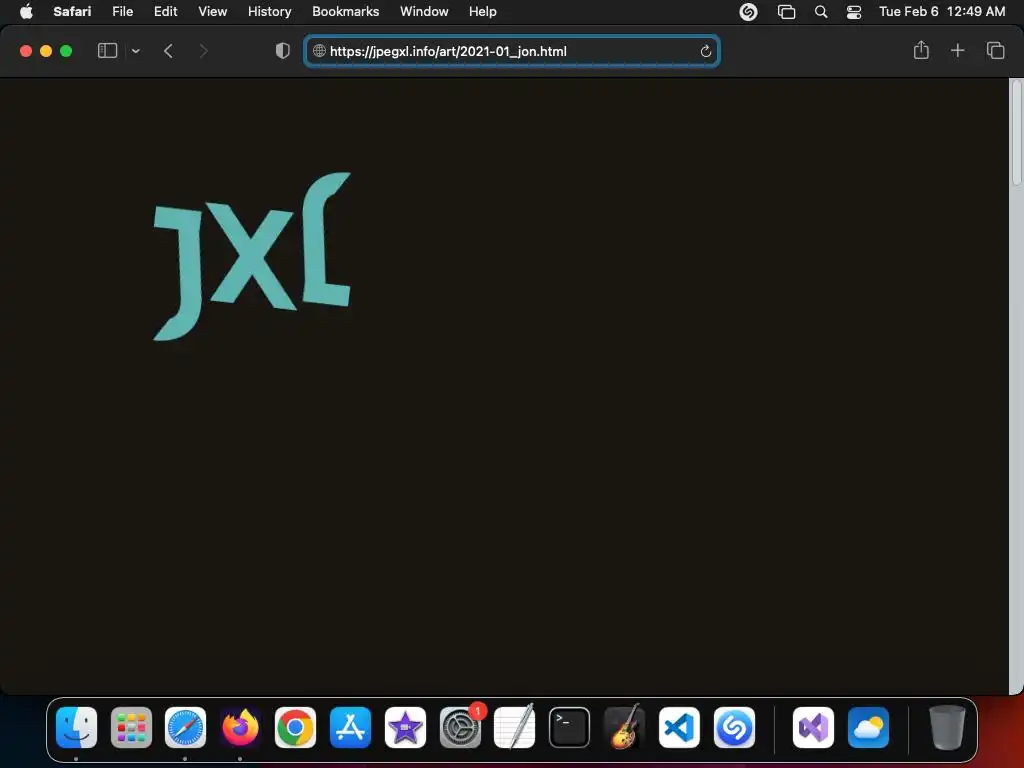Open the Bookmarks menu

(x=345, y=11)
